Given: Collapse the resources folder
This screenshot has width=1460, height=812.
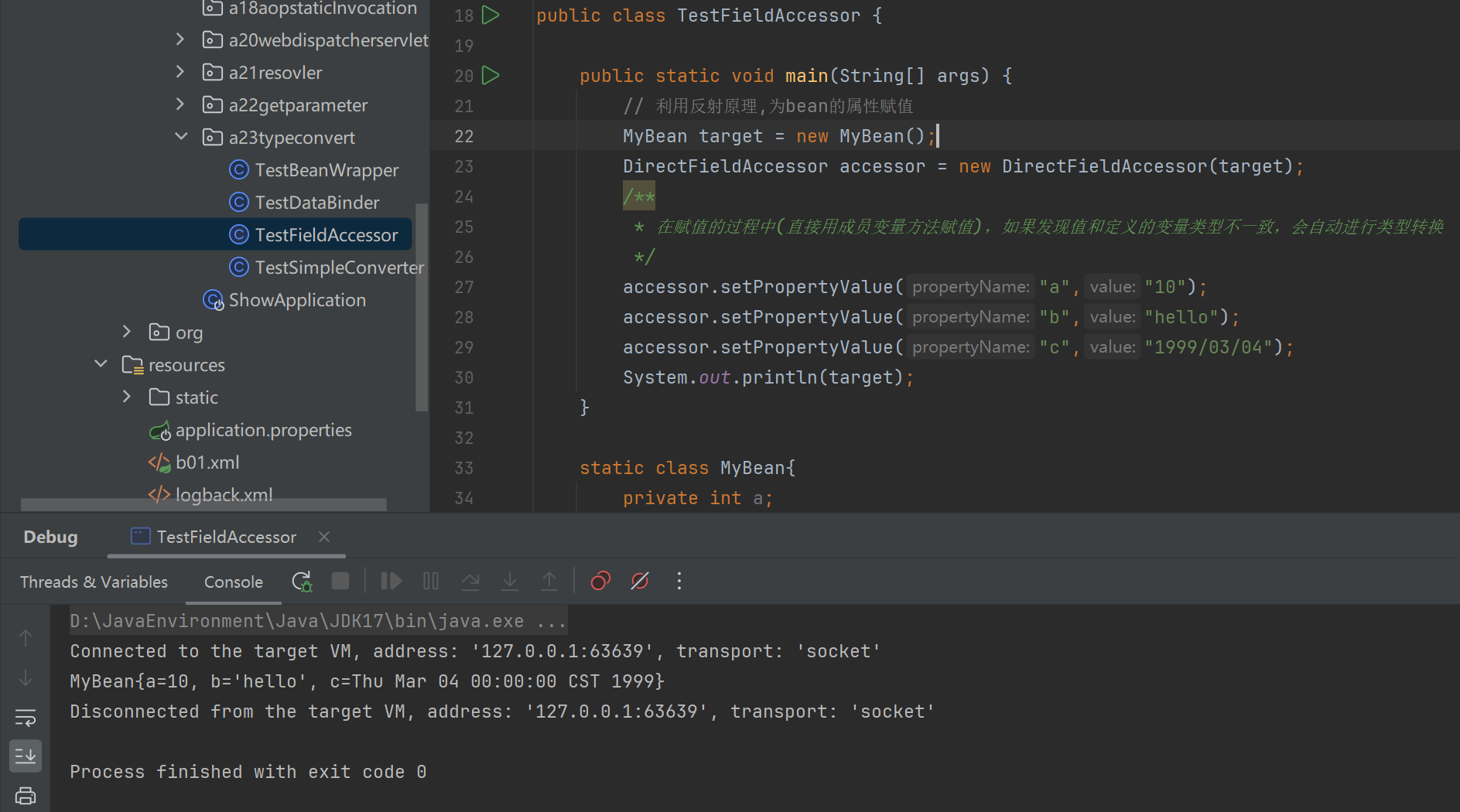Looking at the screenshot, I should (x=101, y=364).
